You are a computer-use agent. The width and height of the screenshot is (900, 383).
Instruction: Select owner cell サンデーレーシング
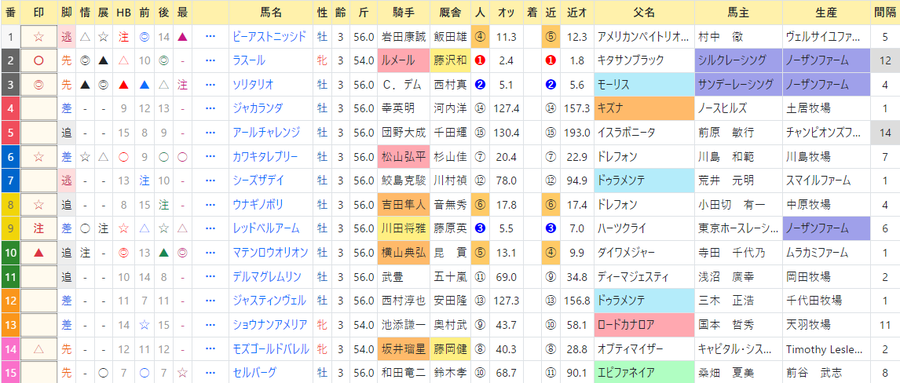tap(738, 84)
